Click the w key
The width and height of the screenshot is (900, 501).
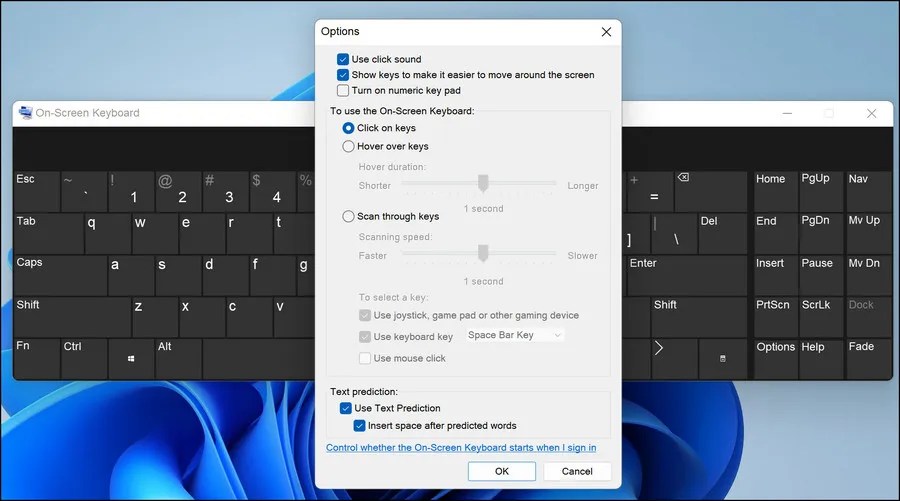pyautogui.click(x=154, y=233)
